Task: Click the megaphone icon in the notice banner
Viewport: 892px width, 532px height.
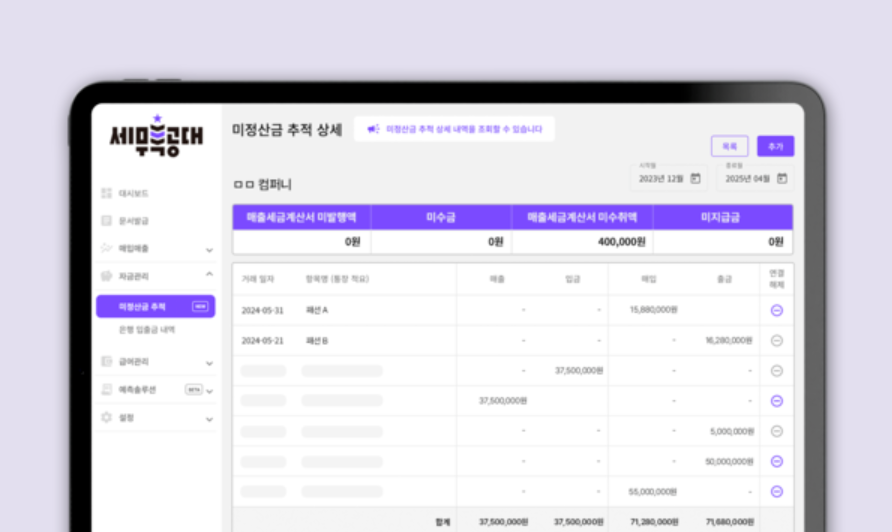Action: tap(373, 129)
